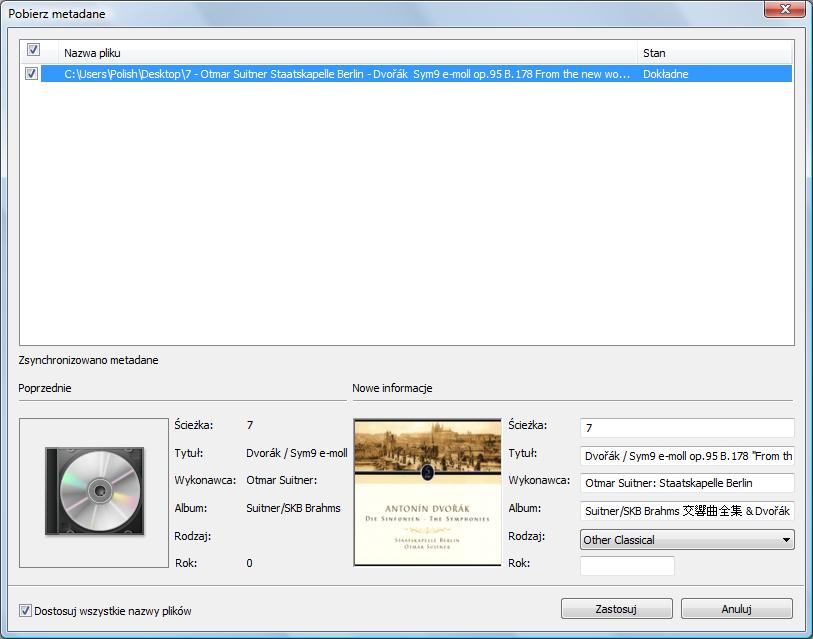Click previous Rok value '0'
The image size is (813, 639).
coord(249,563)
